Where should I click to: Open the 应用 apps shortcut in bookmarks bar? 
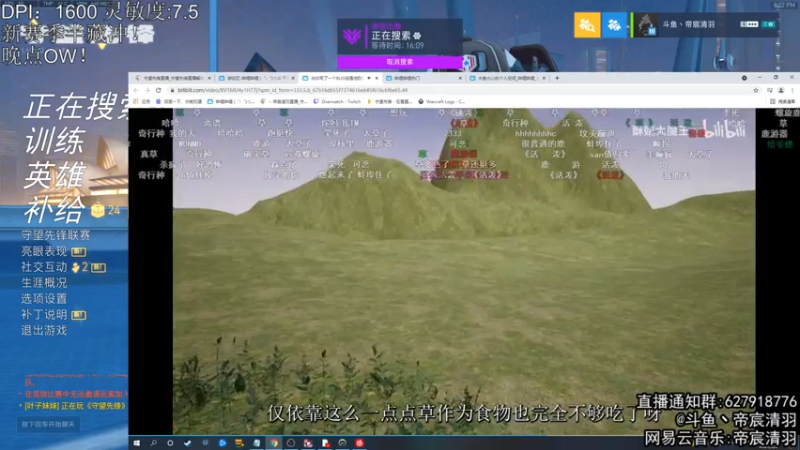click(x=142, y=102)
